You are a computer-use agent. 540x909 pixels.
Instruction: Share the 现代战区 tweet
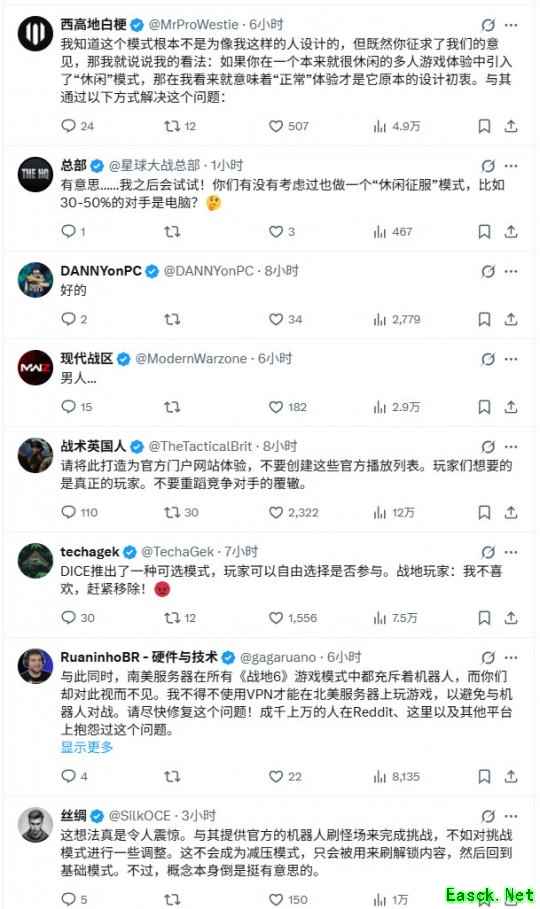click(510, 407)
